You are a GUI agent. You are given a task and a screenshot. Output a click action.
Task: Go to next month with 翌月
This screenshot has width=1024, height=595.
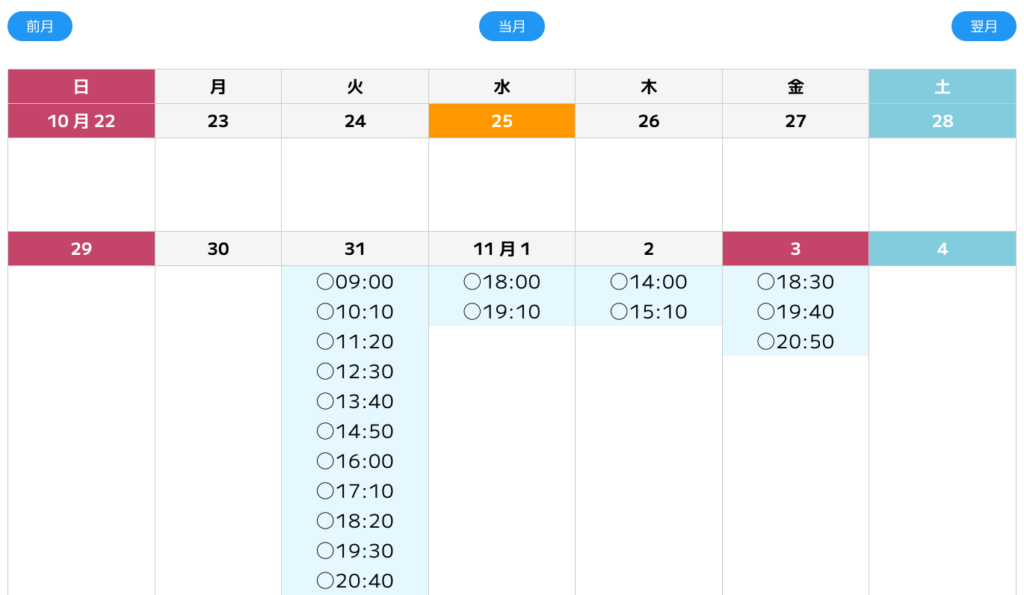coord(984,26)
